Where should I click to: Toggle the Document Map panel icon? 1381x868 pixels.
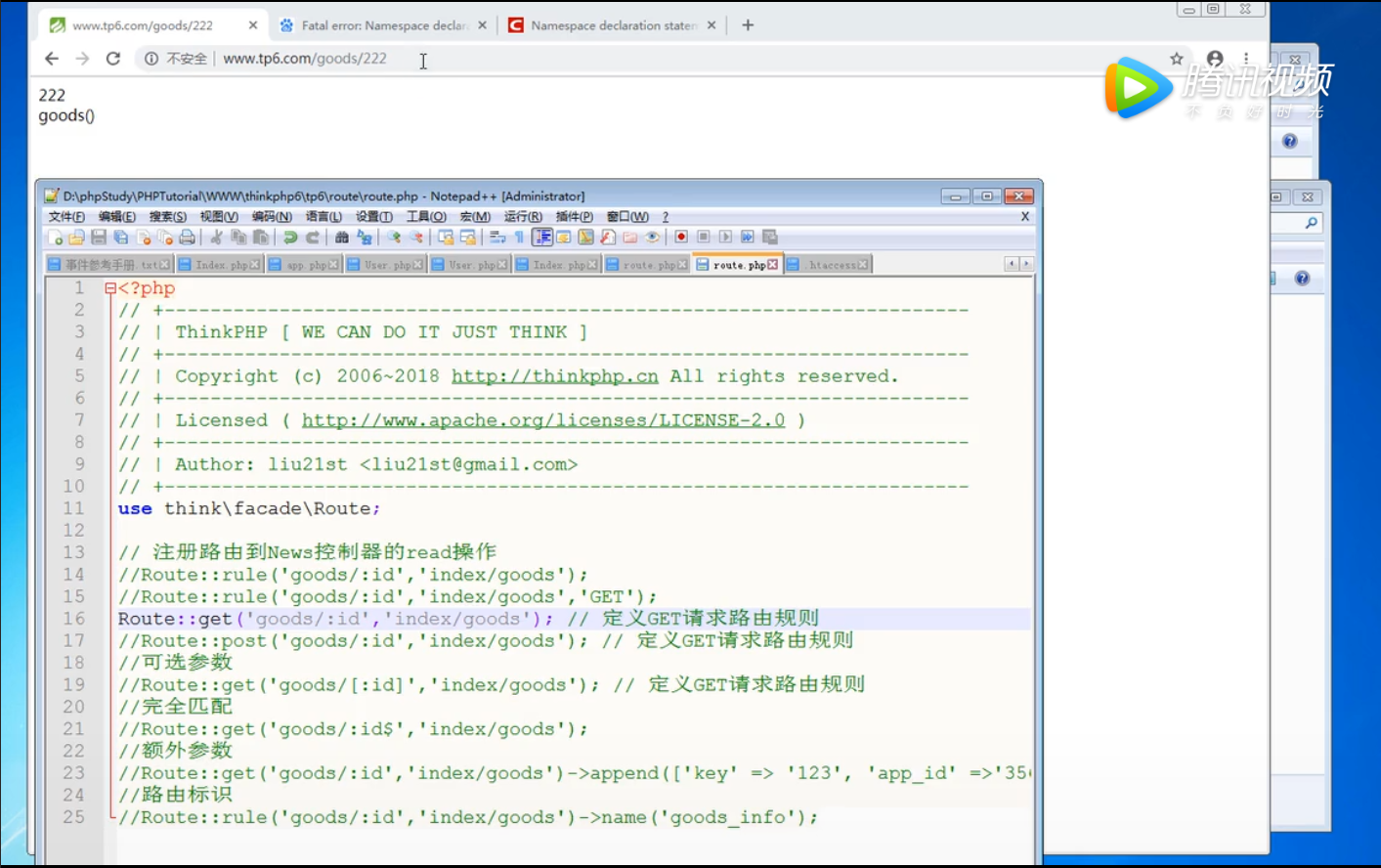tap(586, 238)
